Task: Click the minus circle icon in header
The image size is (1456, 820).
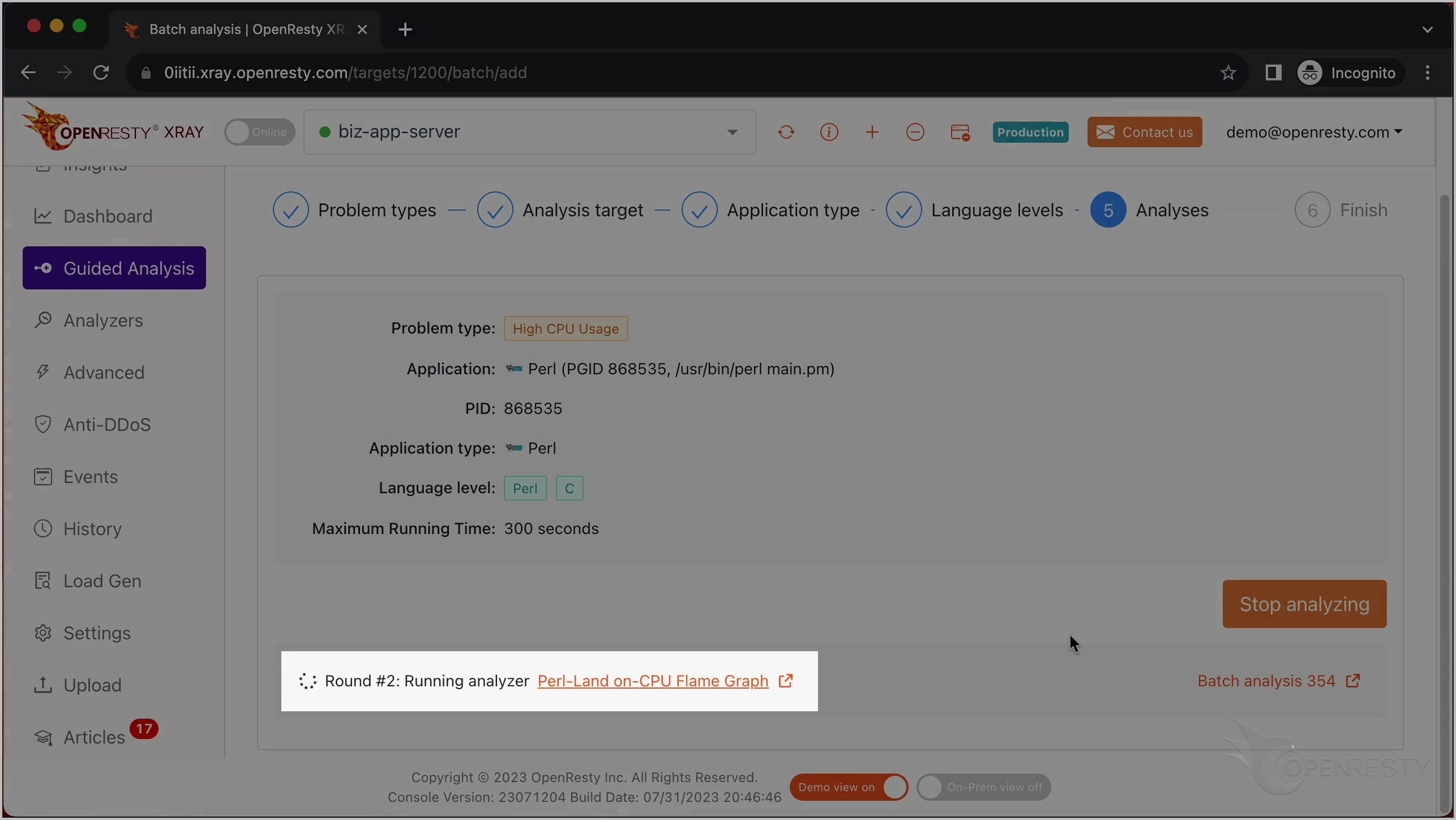Action: point(915,133)
